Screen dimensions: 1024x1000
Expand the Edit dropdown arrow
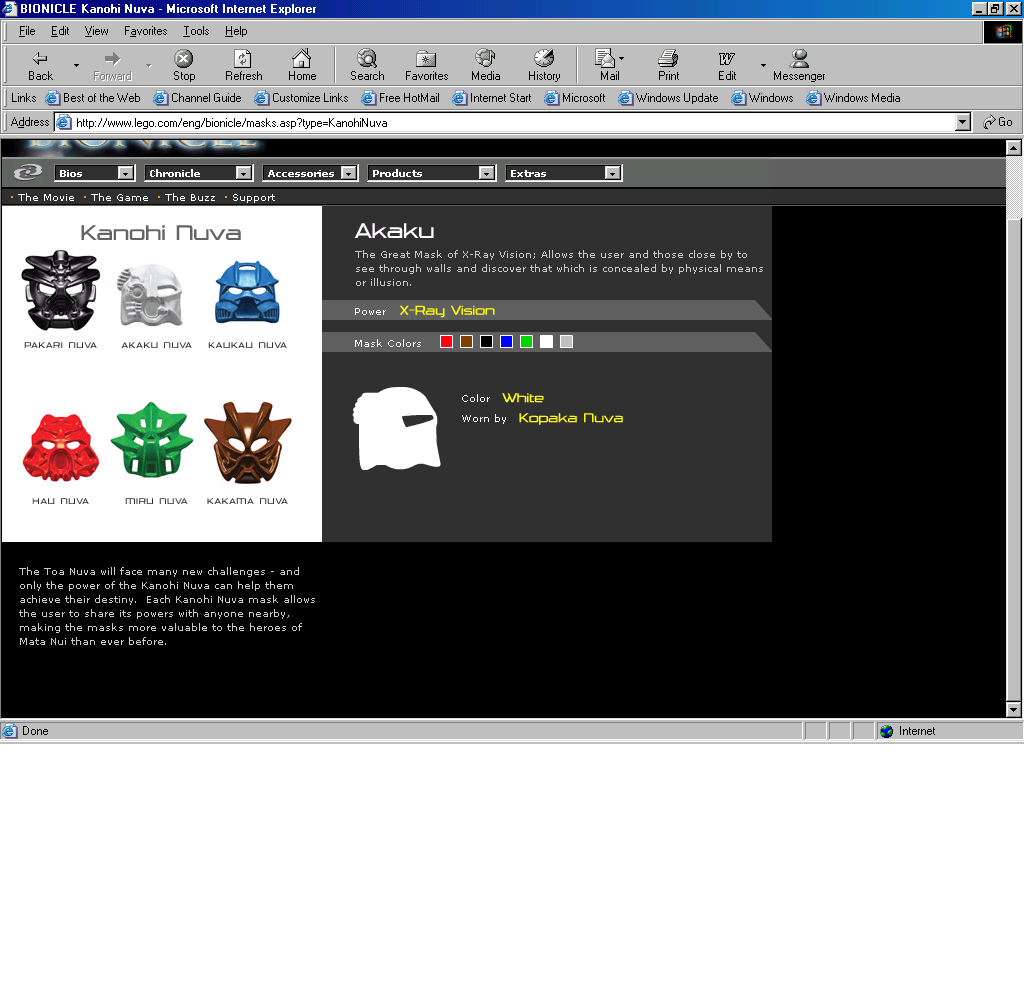[x=763, y=65]
